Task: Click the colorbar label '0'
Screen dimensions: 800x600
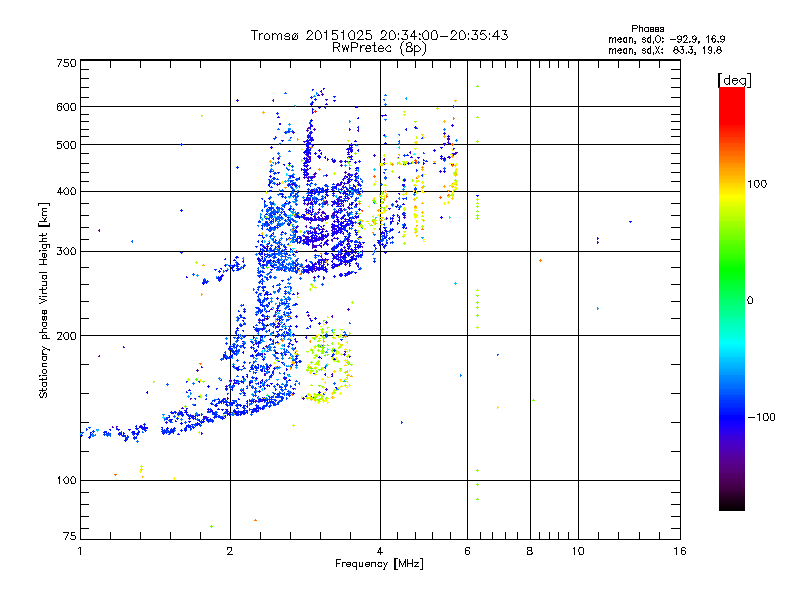Action: pos(750,300)
